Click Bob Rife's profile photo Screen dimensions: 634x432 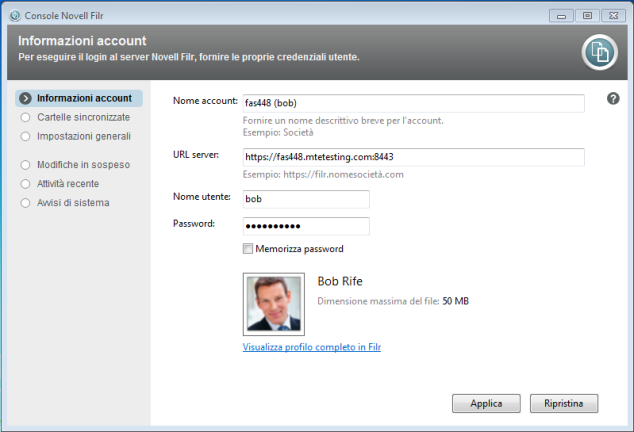point(274,304)
